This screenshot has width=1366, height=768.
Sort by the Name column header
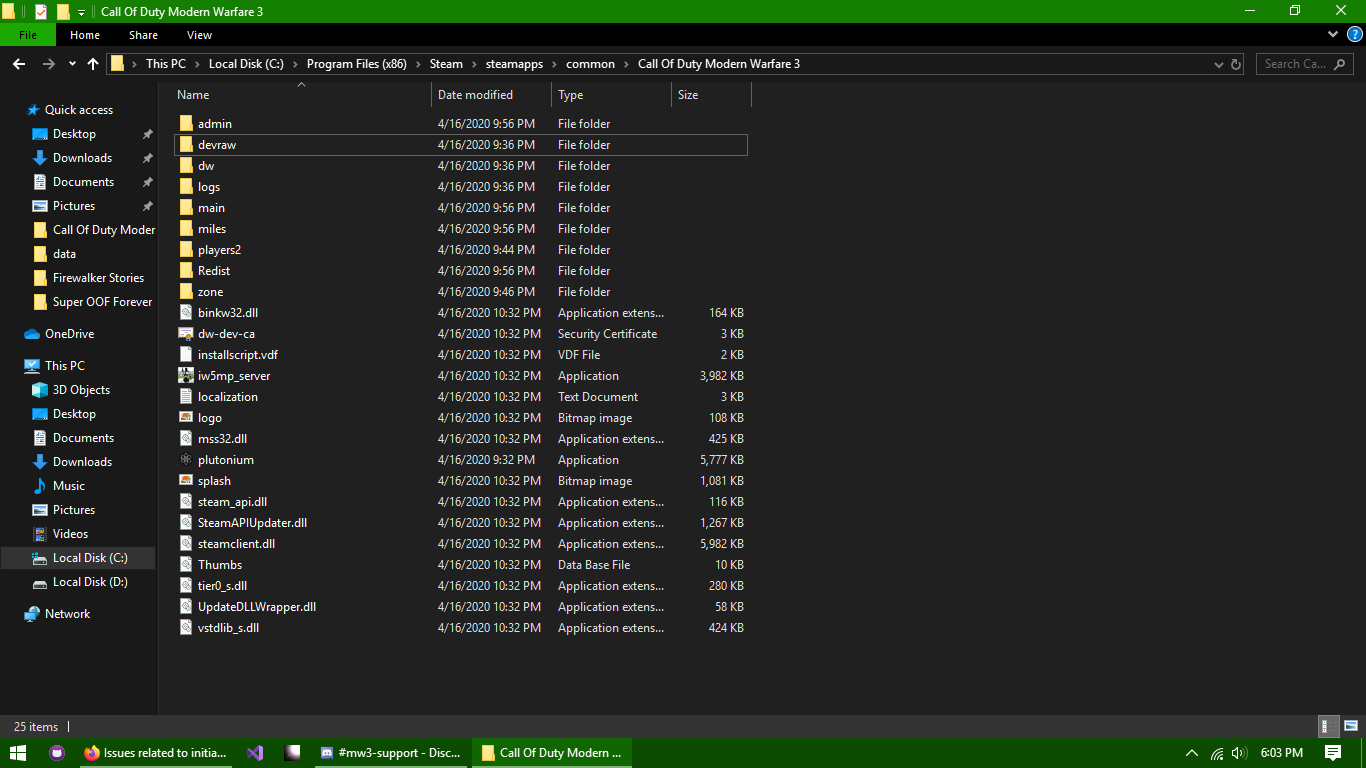click(301, 95)
